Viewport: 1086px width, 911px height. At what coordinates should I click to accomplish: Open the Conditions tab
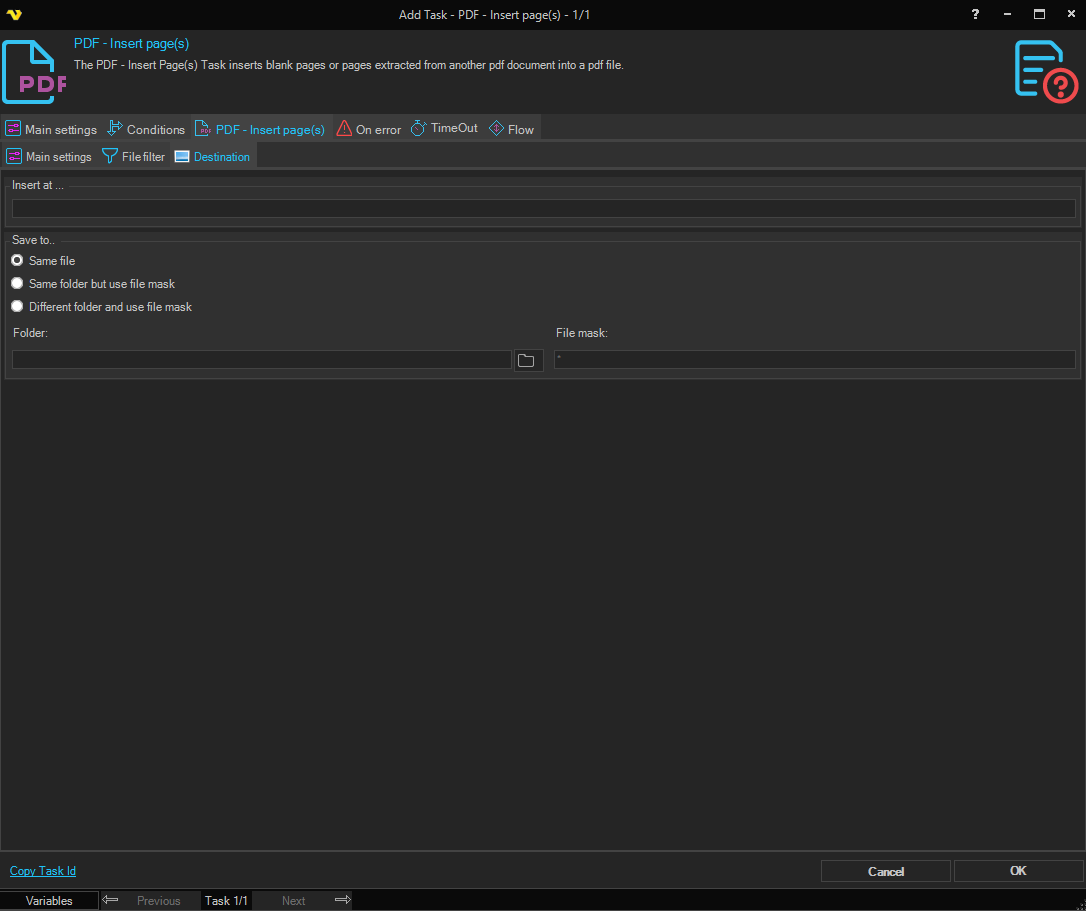point(146,130)
